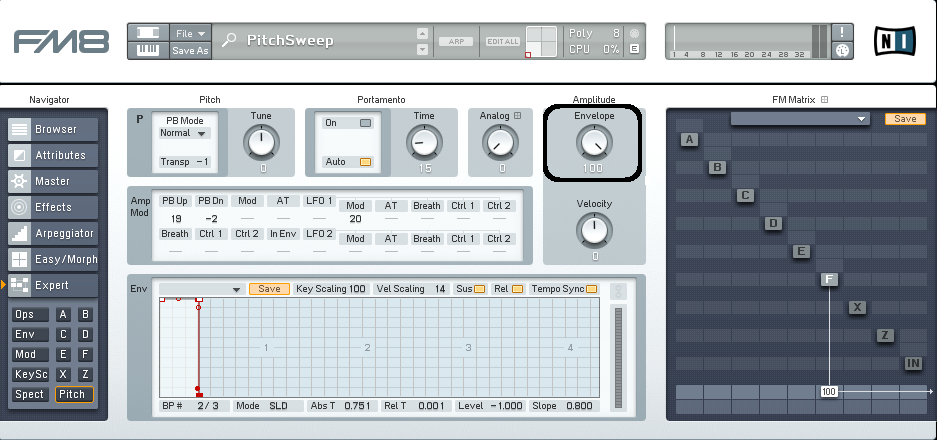Save the envelope preset
Screen dimensions: 937x440
point(270,289)
